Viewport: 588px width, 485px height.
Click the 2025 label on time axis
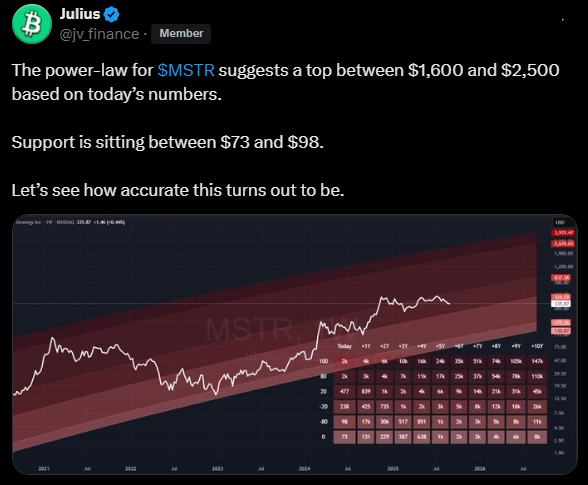[x=393, y=468]
